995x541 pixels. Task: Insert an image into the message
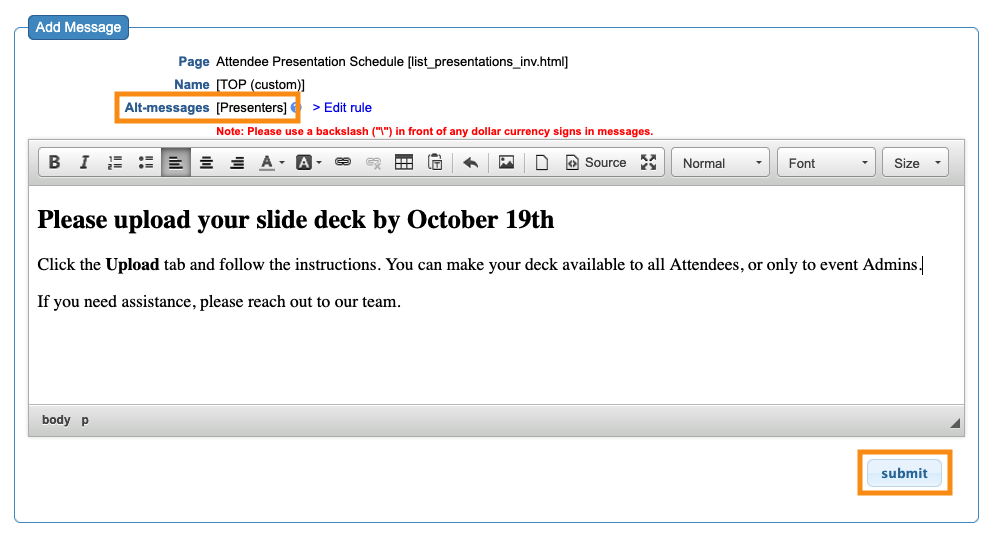(x=507, y=163)
